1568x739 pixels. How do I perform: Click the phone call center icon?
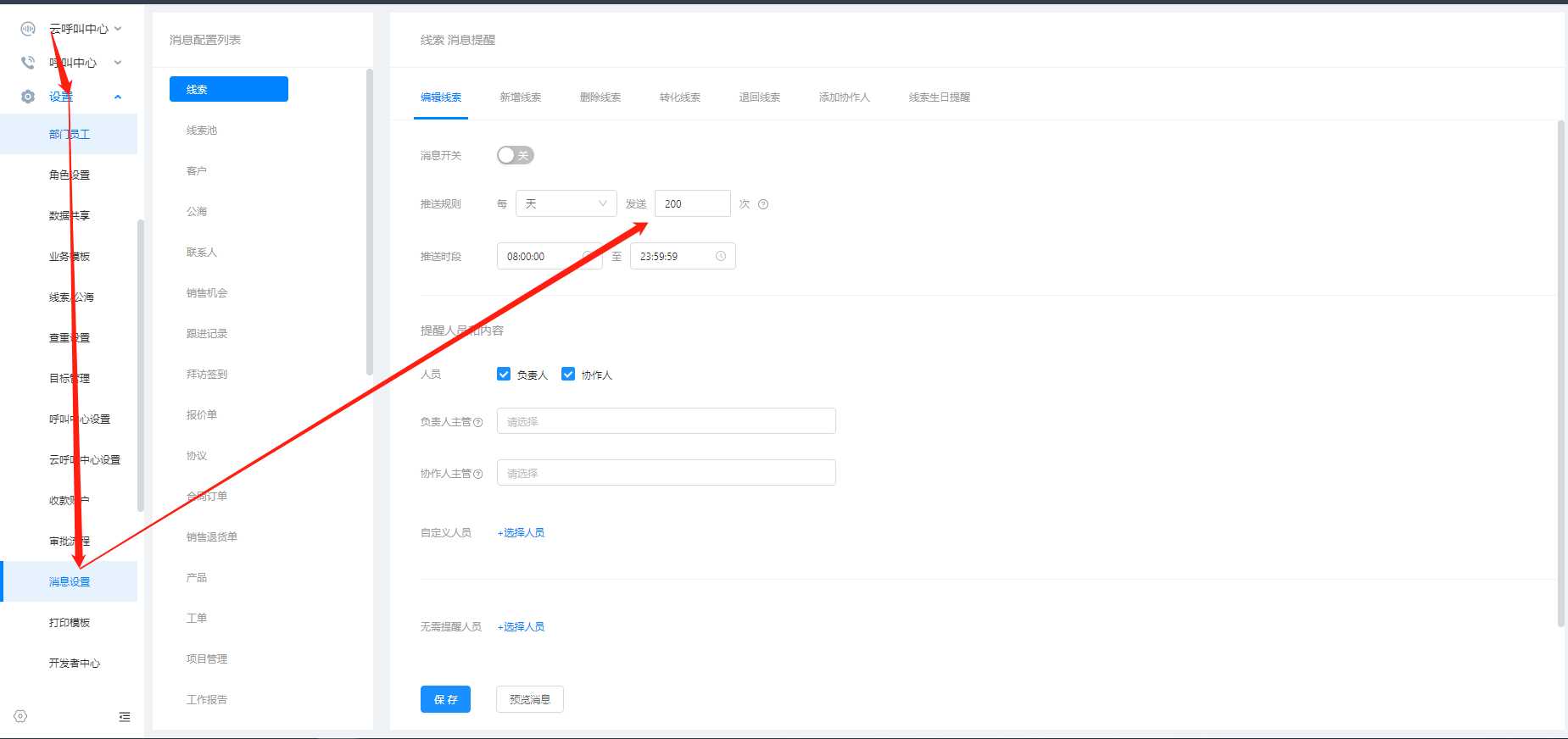click(28, 63)
